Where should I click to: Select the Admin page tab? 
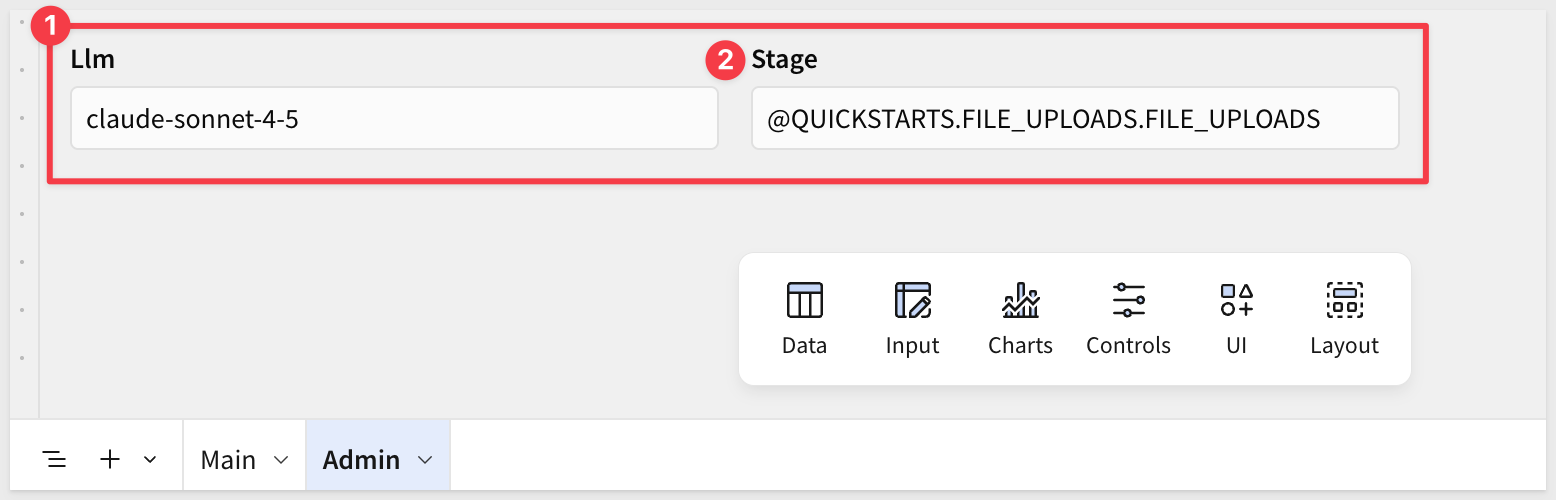pyautogui.click(x=361, y=460)
